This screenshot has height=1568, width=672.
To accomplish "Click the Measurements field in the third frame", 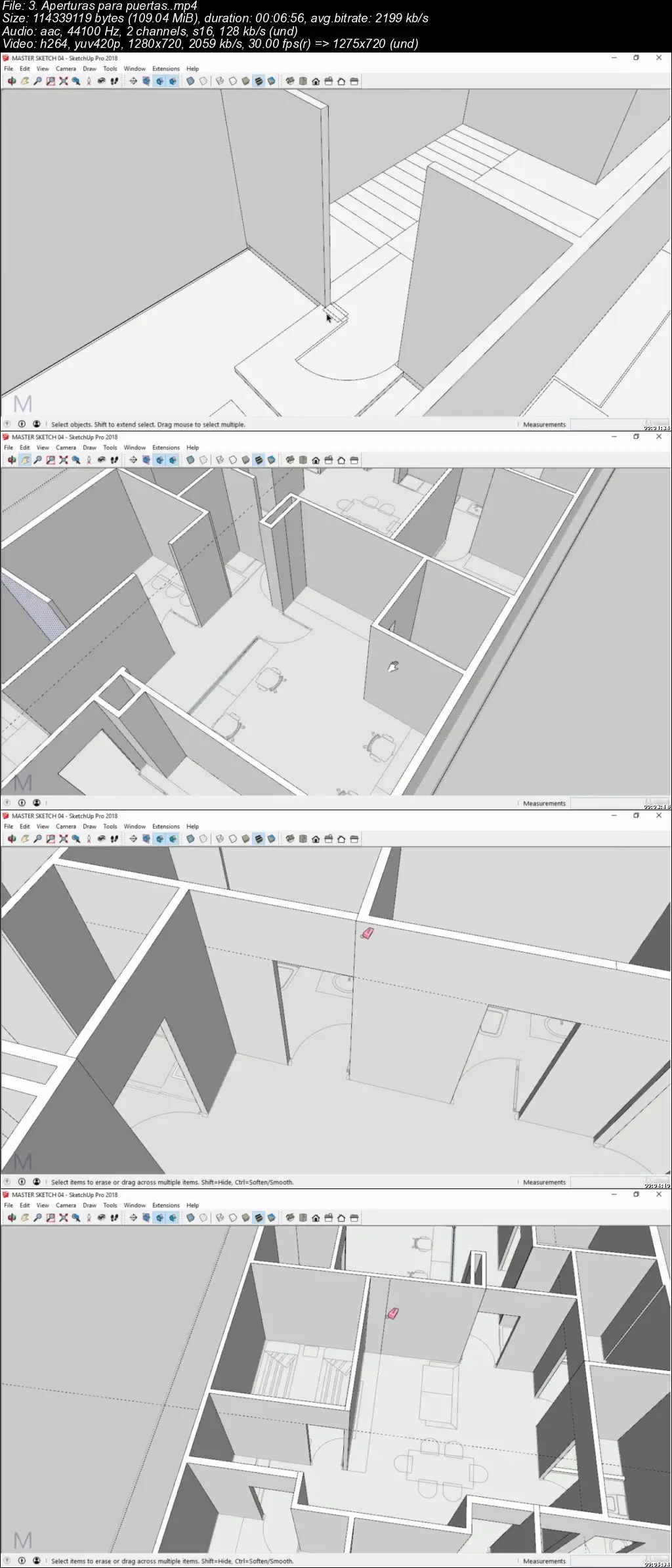I will [618, 1182].
